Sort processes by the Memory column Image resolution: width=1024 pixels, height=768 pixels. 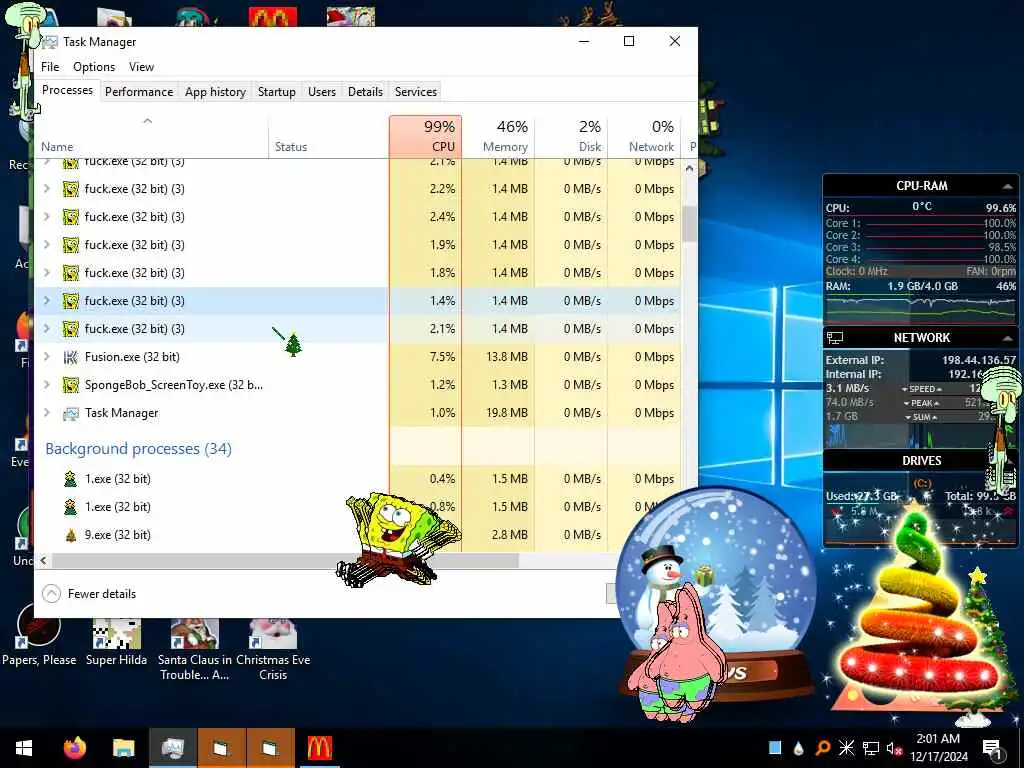click(498, 136)
